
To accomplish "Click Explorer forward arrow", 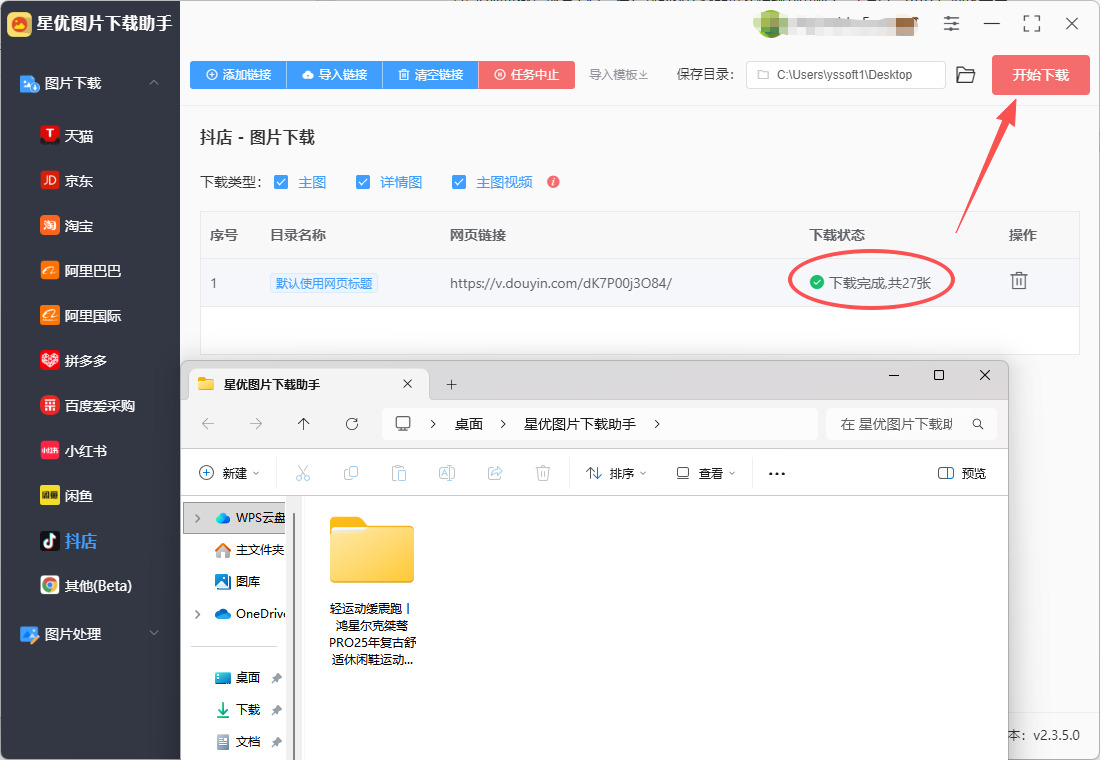I will click(x=256, y=424).
